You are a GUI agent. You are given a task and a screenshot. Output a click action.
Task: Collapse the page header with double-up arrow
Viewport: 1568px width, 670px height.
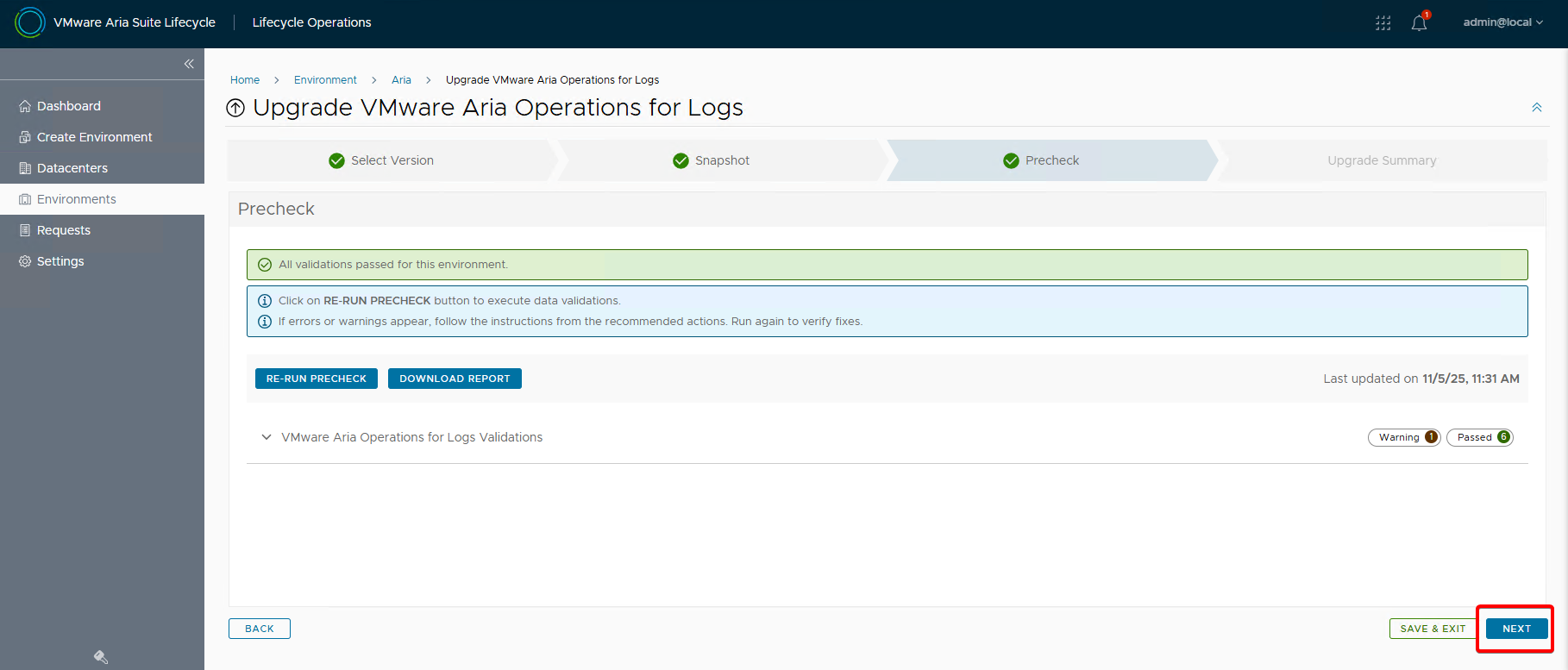(1536, 108)
